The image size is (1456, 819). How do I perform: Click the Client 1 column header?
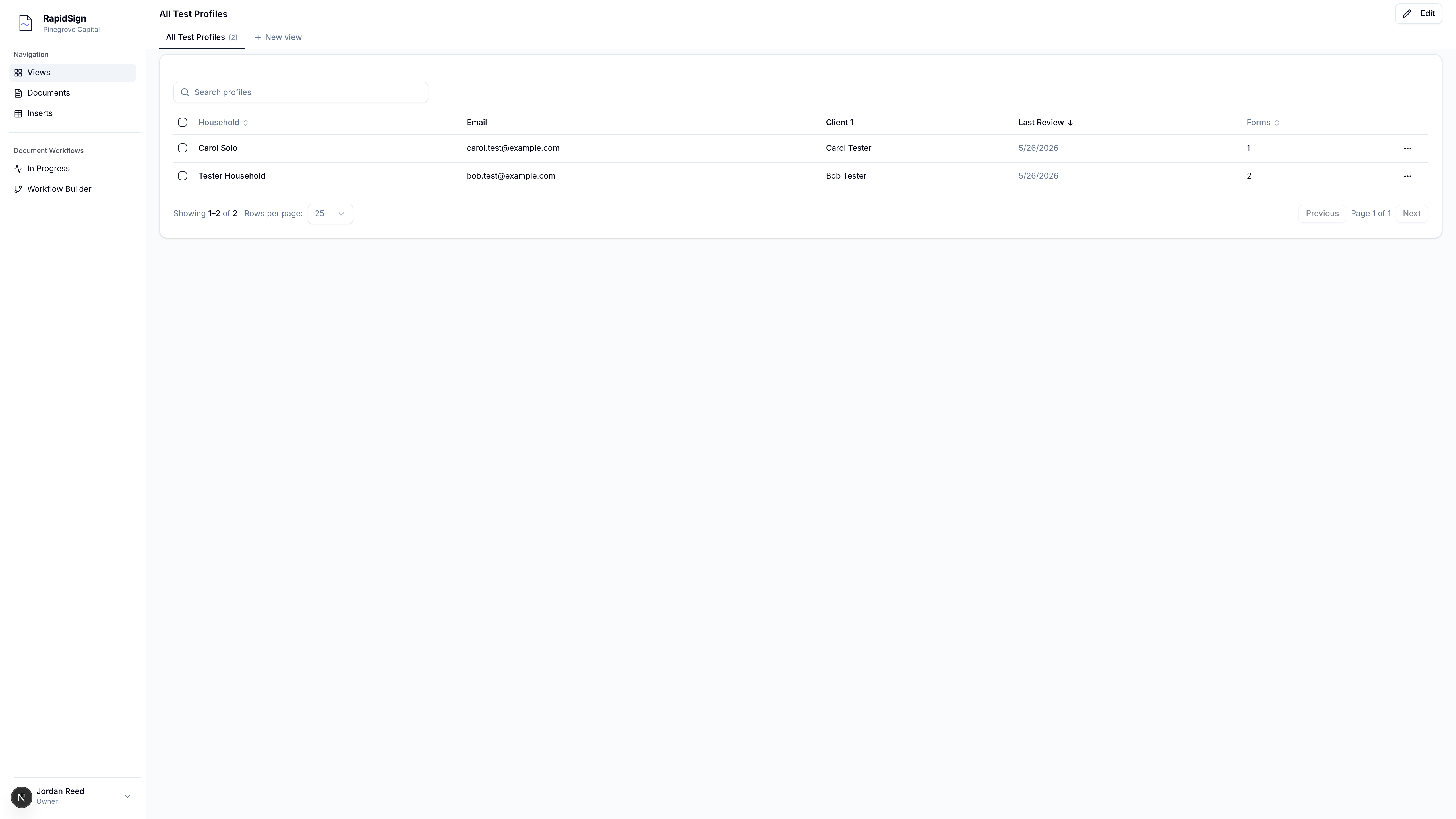(x=839, y=123)
